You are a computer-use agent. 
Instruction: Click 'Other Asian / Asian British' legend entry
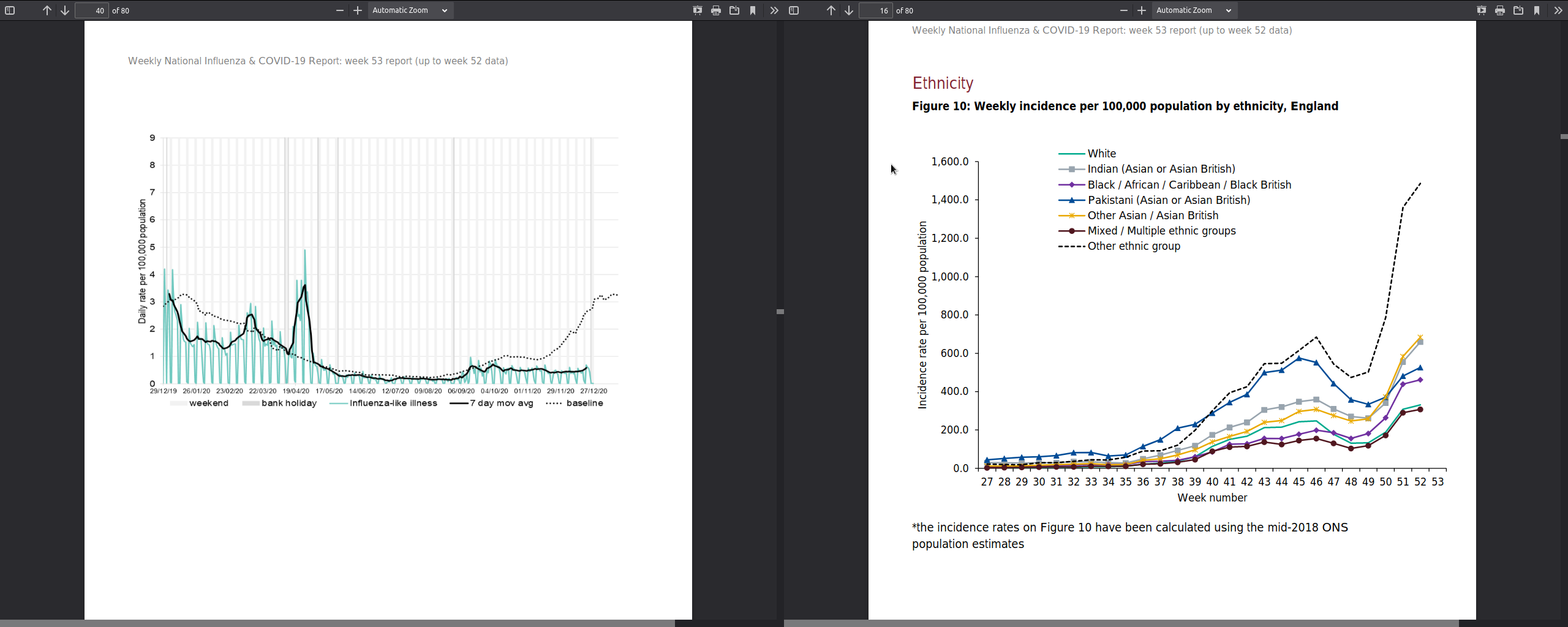coord(1139,216)
